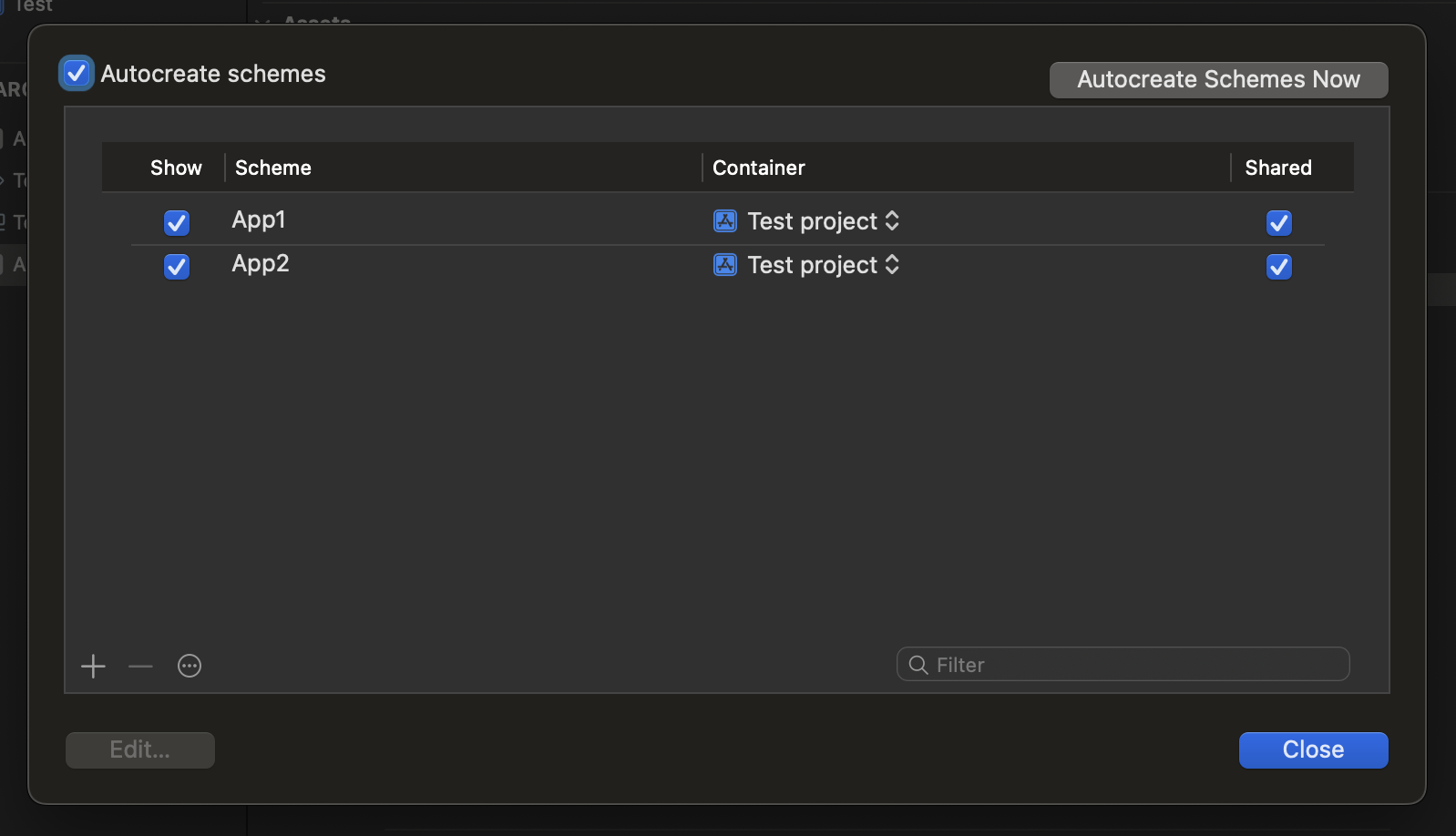
Task: Uncheck Show for App1 scheme
Action: click(x=177, y=222)
